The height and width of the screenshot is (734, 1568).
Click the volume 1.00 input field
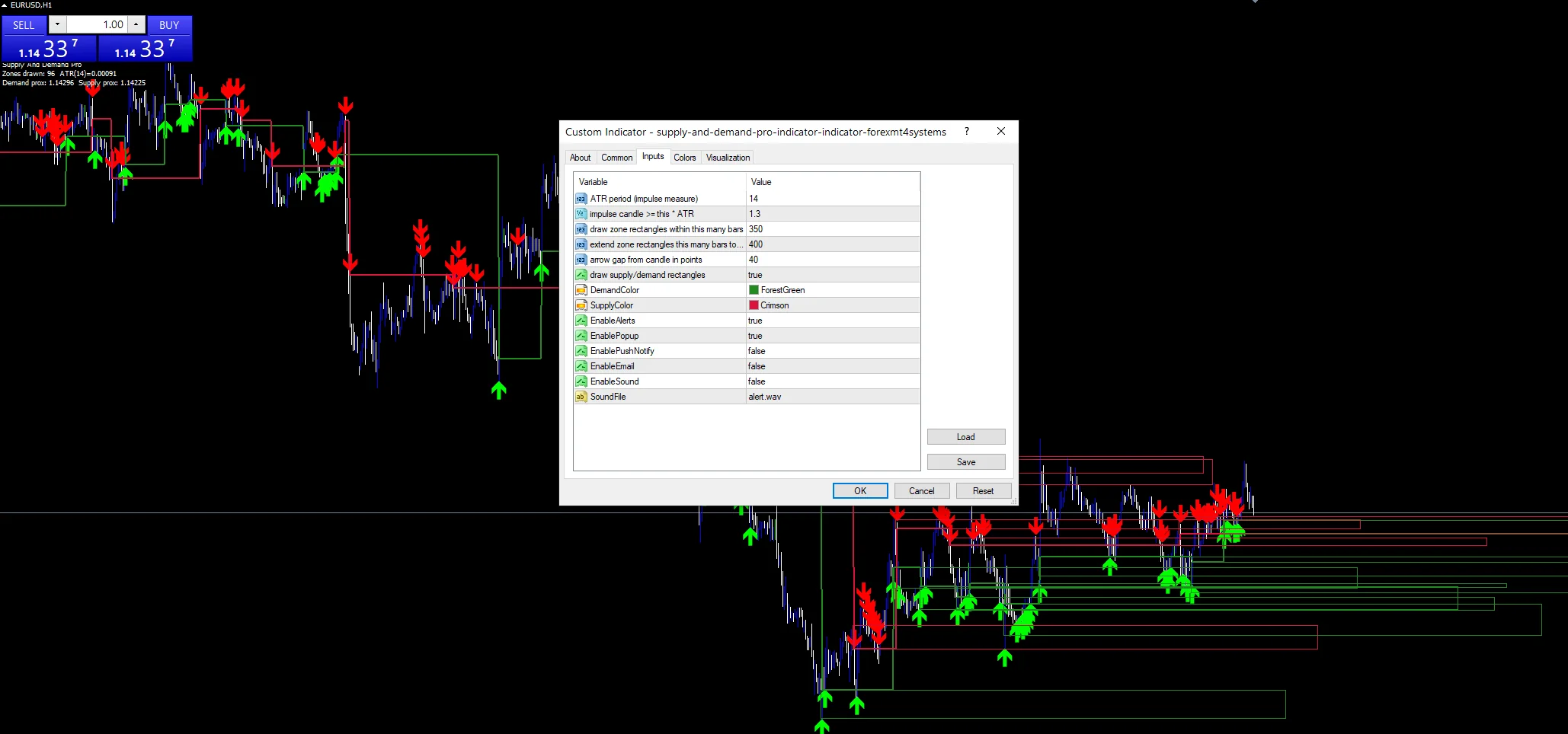pyautogui.click(x=97, y=24)
